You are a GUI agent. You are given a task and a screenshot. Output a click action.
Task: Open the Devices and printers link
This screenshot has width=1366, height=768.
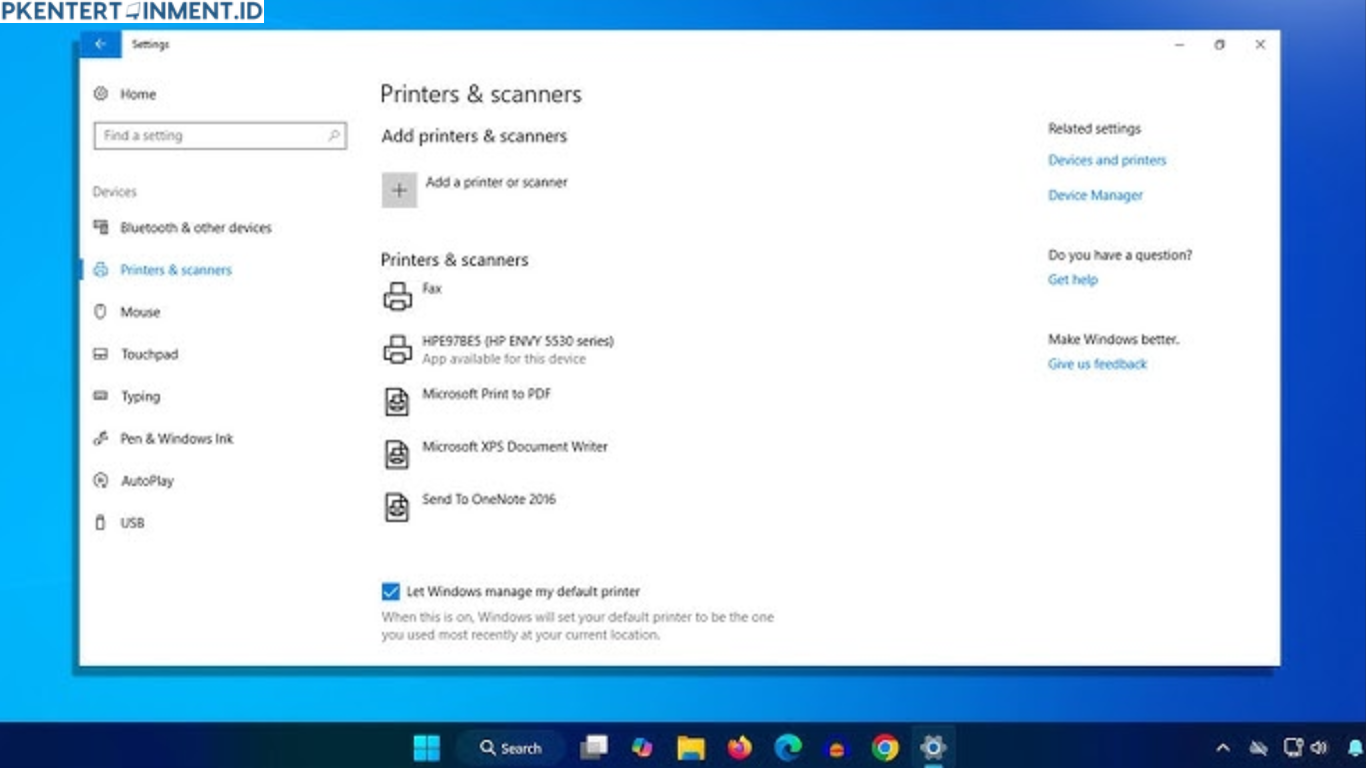click(1107, 160)
